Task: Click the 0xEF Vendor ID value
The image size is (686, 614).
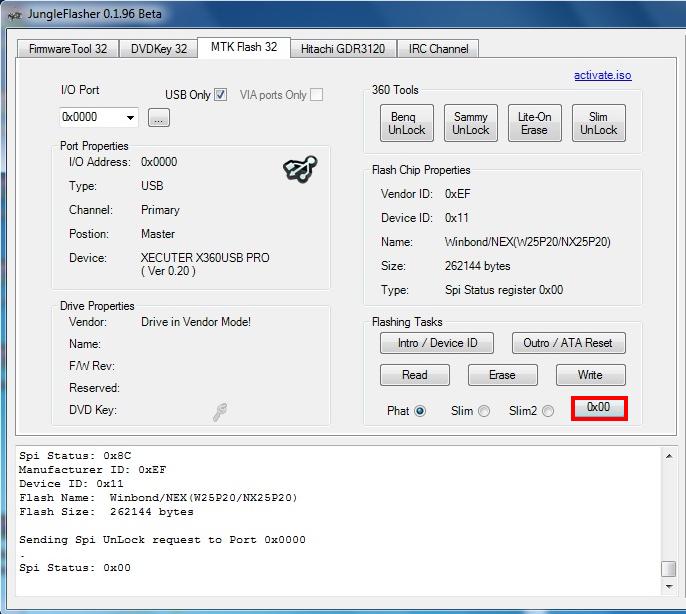Action: click(x=457, y=194)
